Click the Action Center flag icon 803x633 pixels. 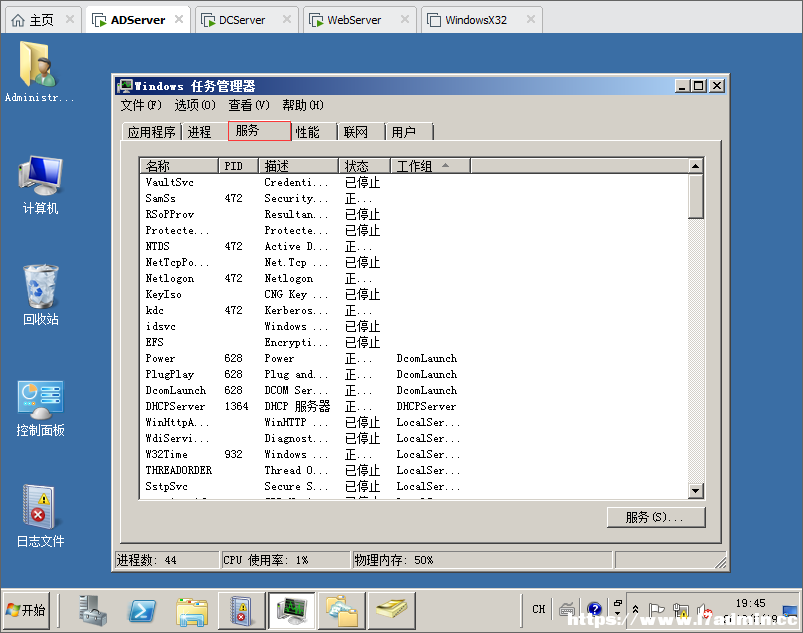click(656, 609)
